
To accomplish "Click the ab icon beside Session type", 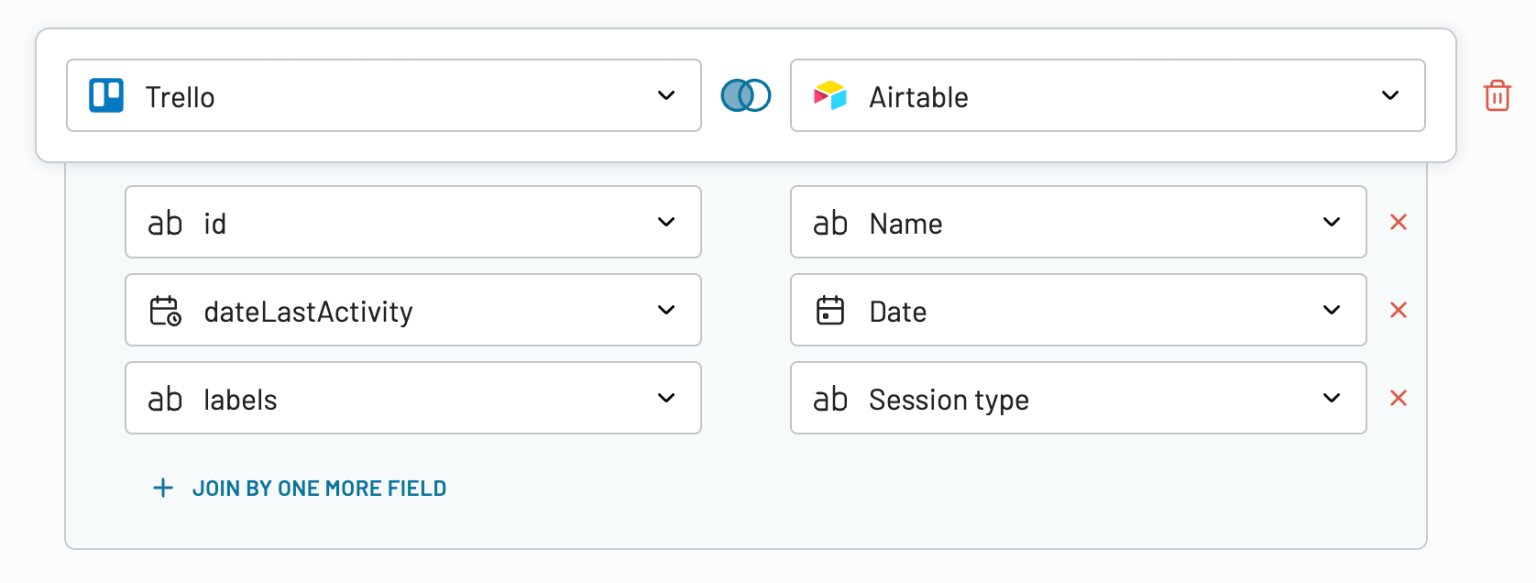I will coord(830,398).
